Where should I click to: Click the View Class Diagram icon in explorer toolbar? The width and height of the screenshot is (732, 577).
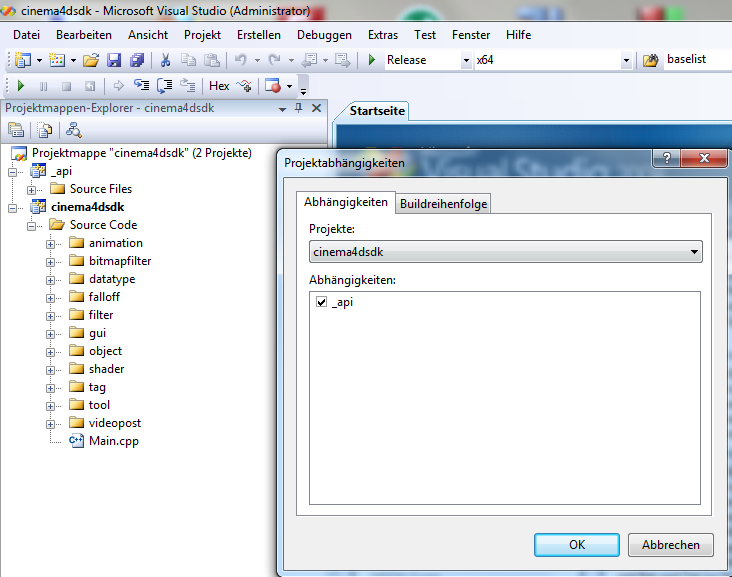pos(74,130)
